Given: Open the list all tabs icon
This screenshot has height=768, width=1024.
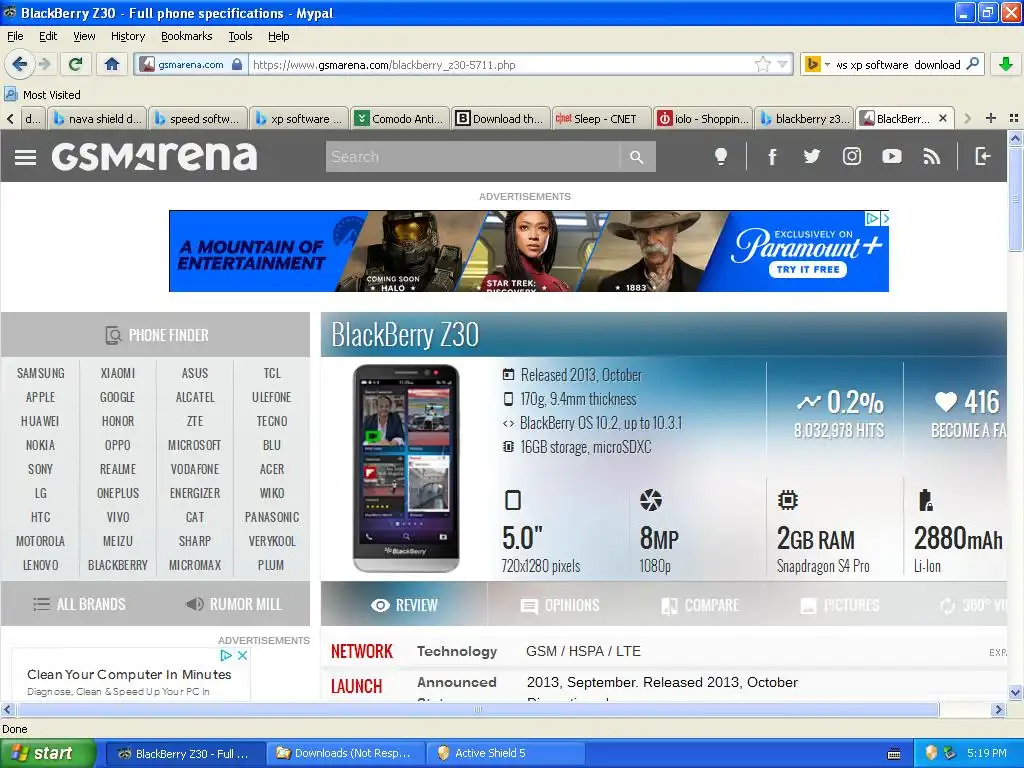Looking at the screenshot, I should coord(1014,118).
